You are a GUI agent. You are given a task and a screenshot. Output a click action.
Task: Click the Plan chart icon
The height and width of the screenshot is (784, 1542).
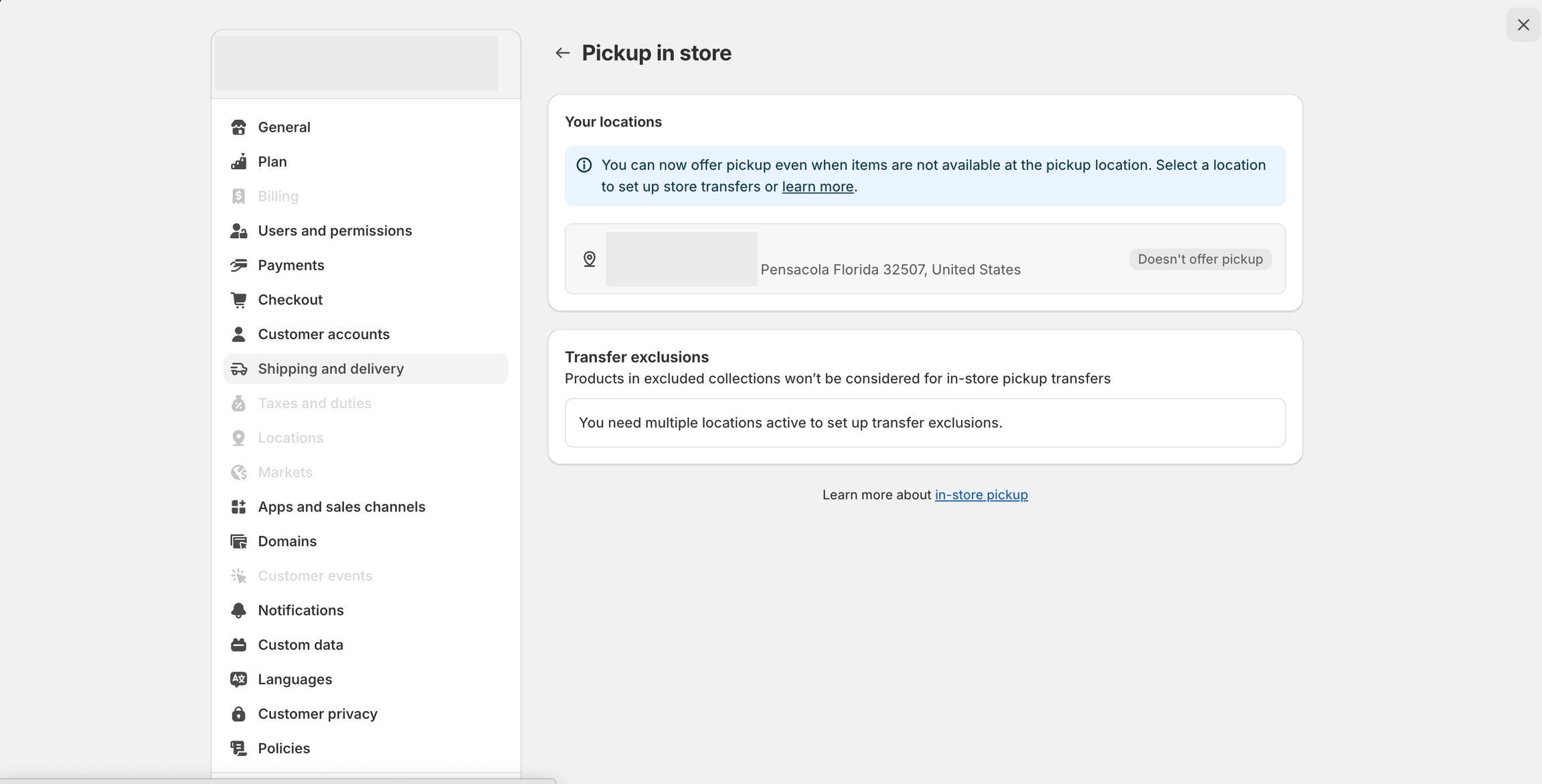click(238, 162)
